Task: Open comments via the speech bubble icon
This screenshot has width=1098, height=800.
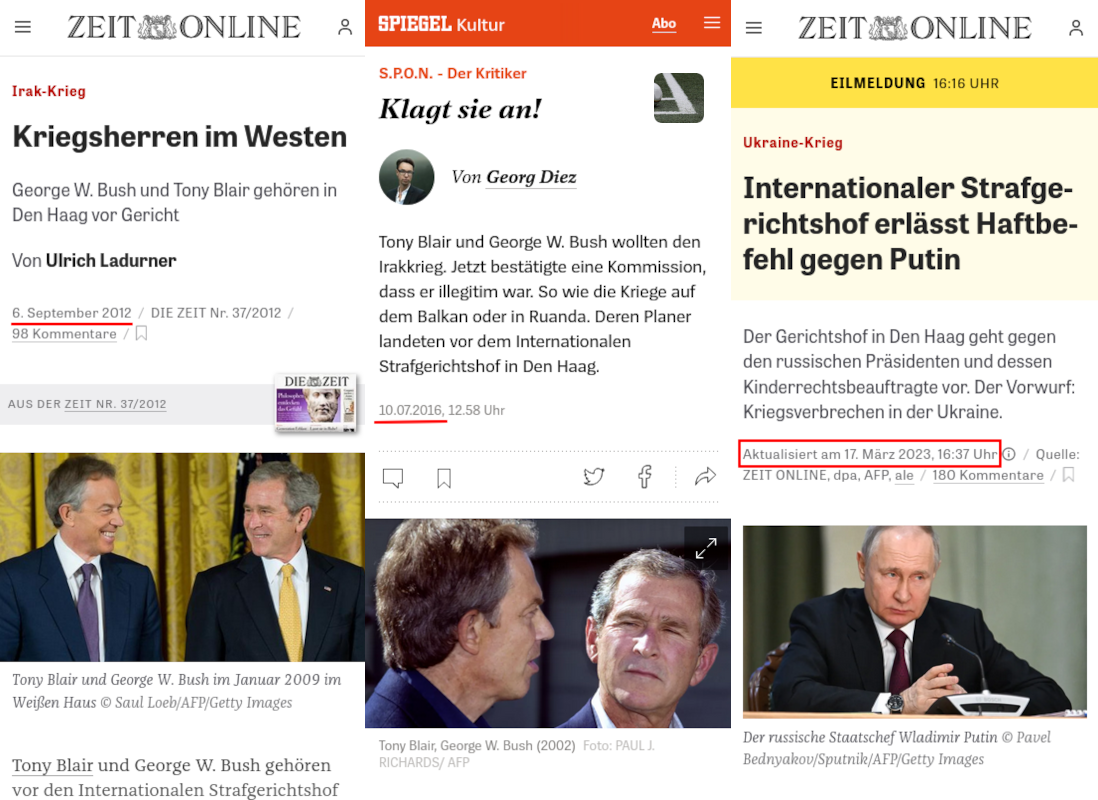Action: (x=393, y=478)
